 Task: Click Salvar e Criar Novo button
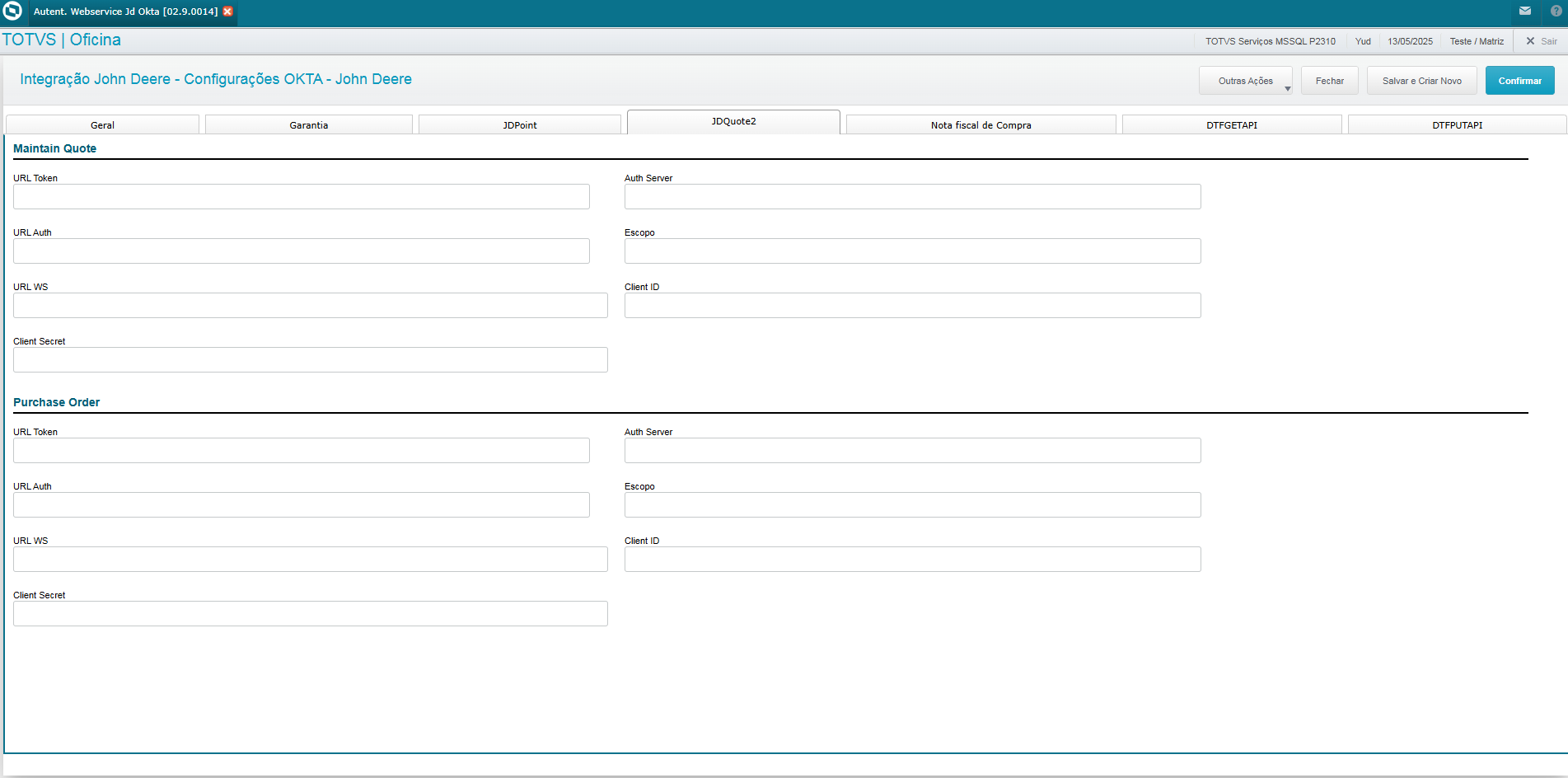pyautogui.click(x=1422, y=81)
